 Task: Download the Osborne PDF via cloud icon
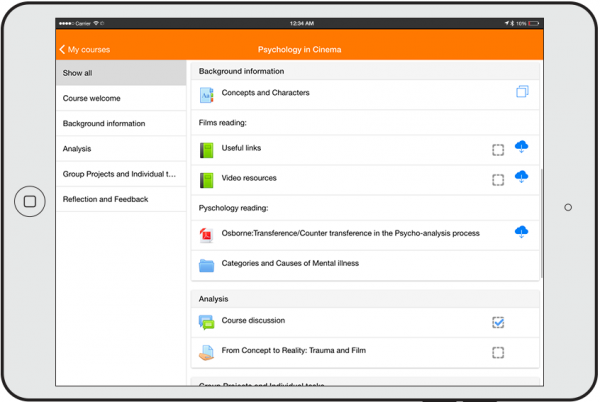521,232
